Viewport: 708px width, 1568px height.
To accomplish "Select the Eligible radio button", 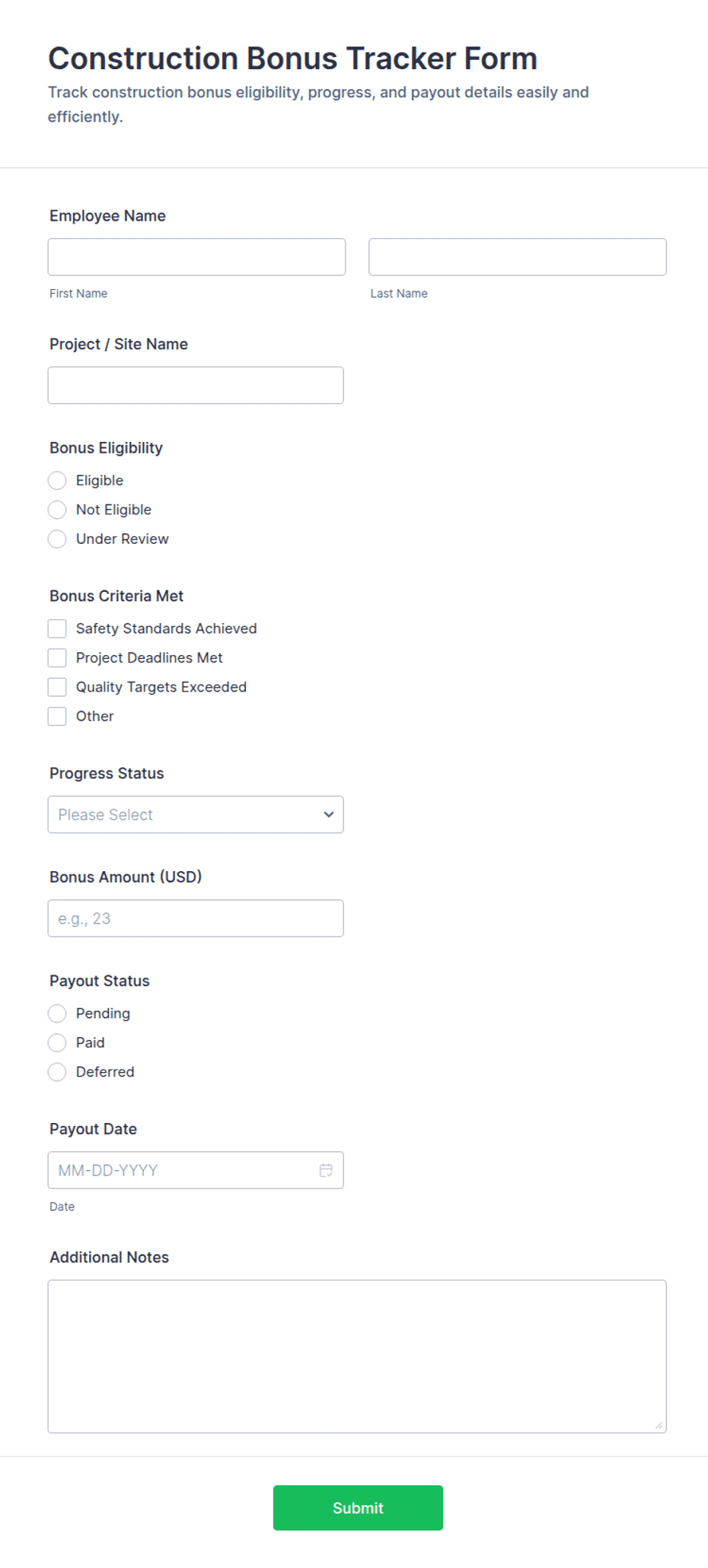I will click(57, 480).
